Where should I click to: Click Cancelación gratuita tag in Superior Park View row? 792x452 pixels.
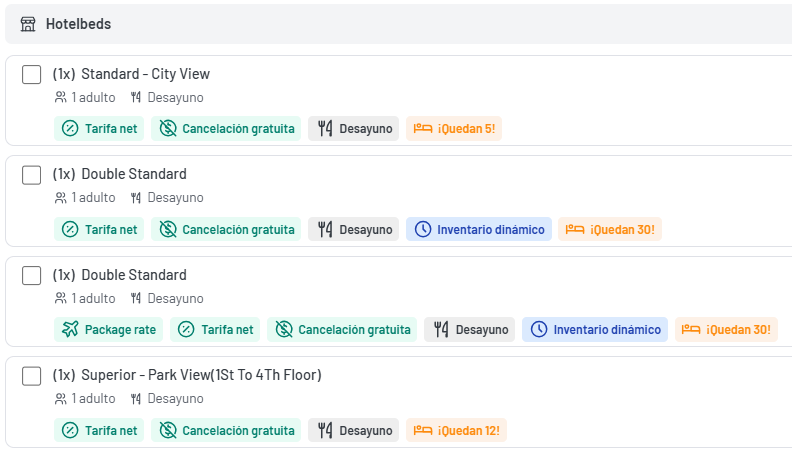[226, 430]
